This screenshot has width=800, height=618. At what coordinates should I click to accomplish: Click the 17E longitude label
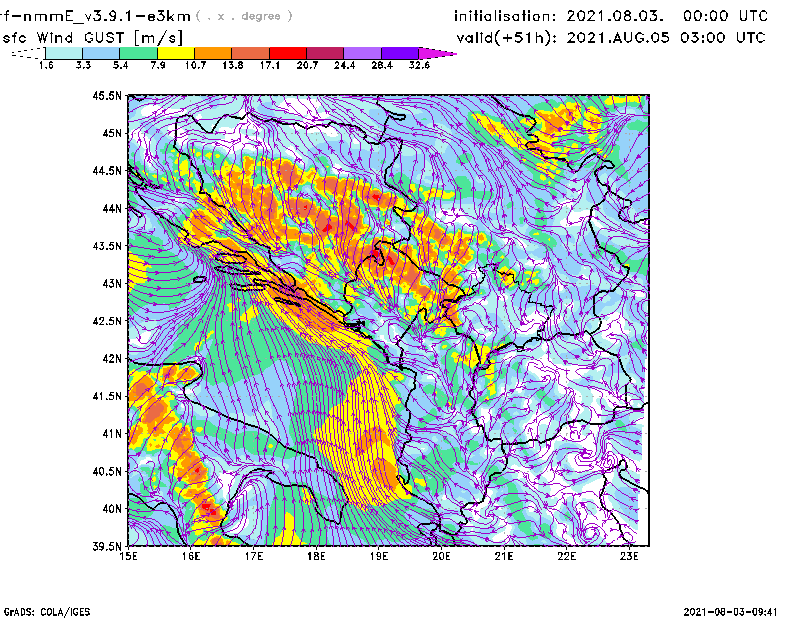(x=254, y=556)
